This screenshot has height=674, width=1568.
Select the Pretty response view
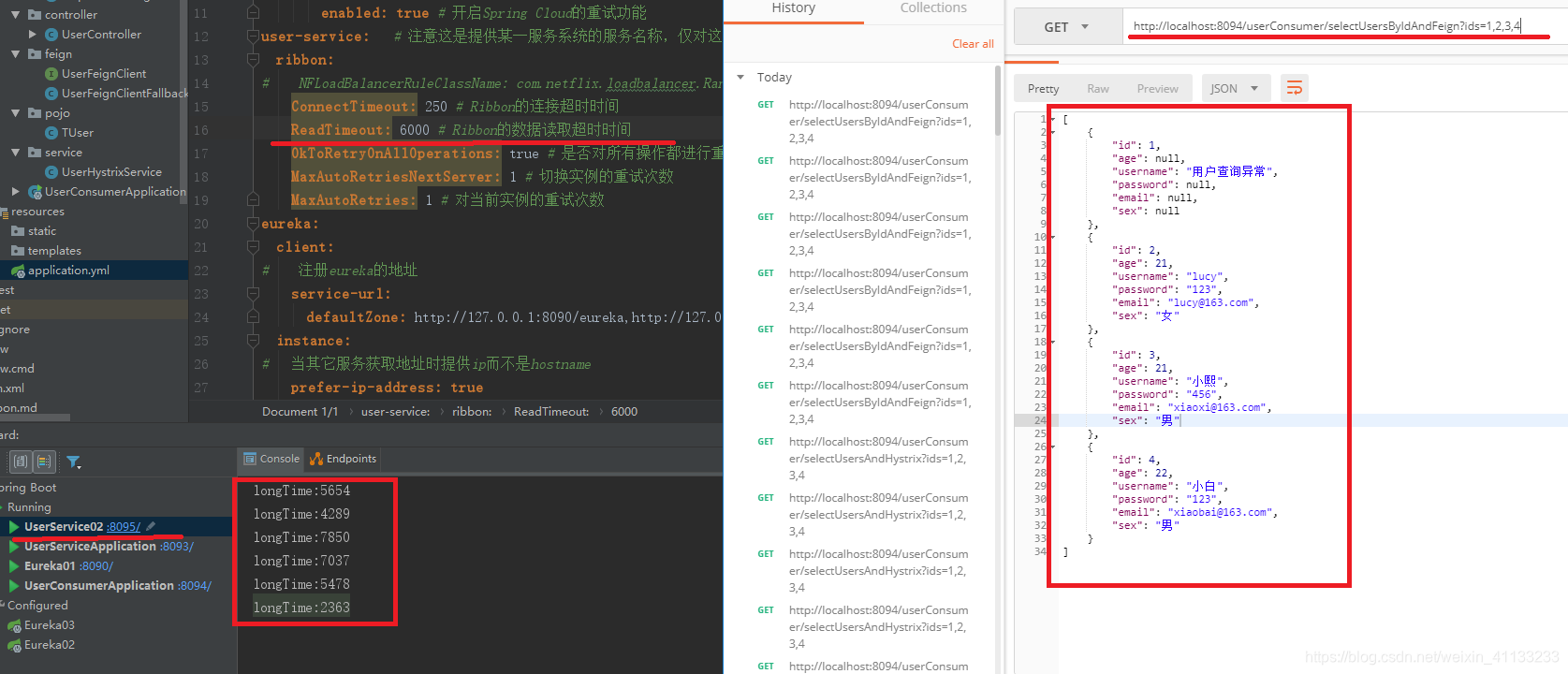click(1043, 89)
